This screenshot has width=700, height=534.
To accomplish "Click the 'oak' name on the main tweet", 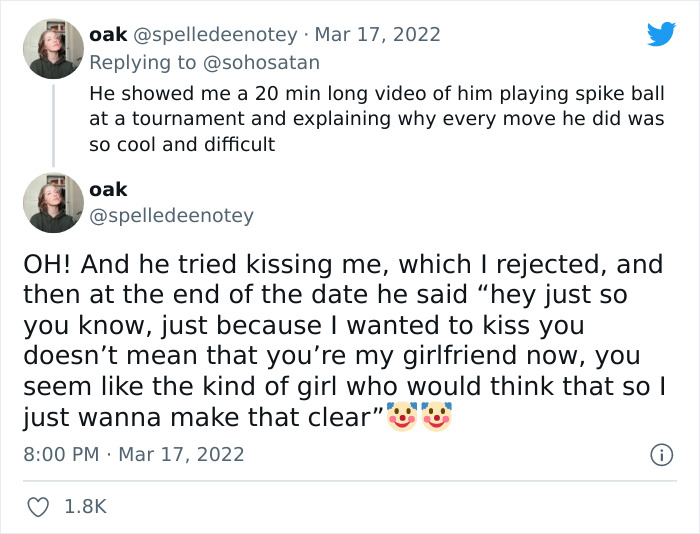I will click(108, 189).
